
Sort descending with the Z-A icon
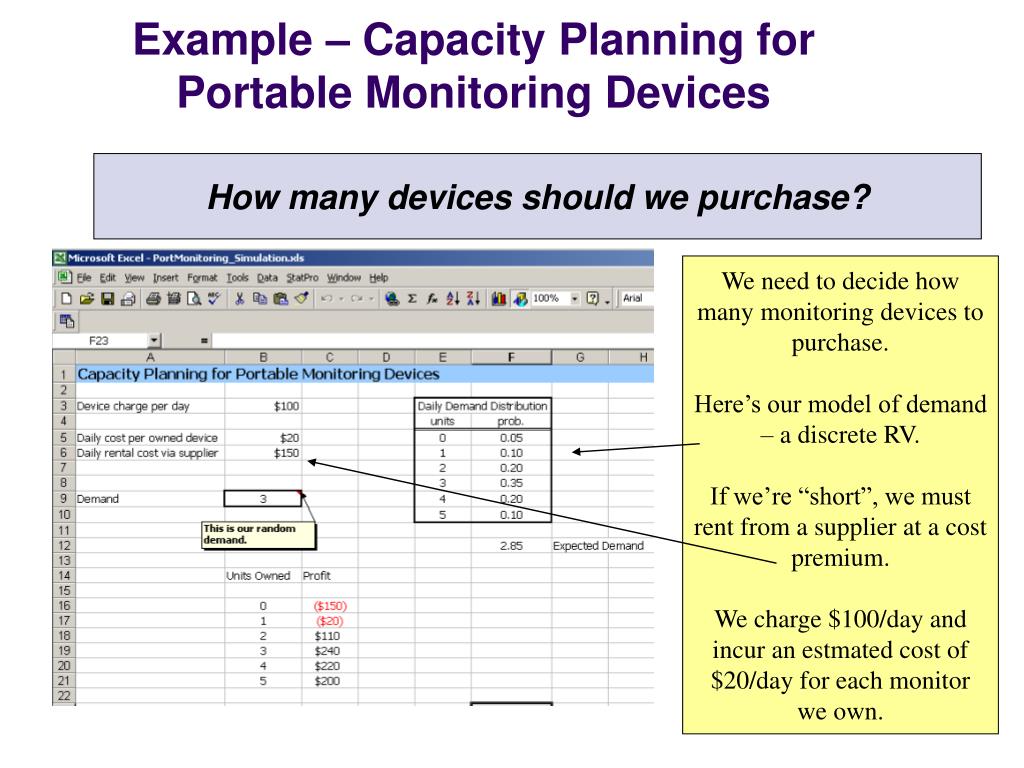tap(473, 298)
